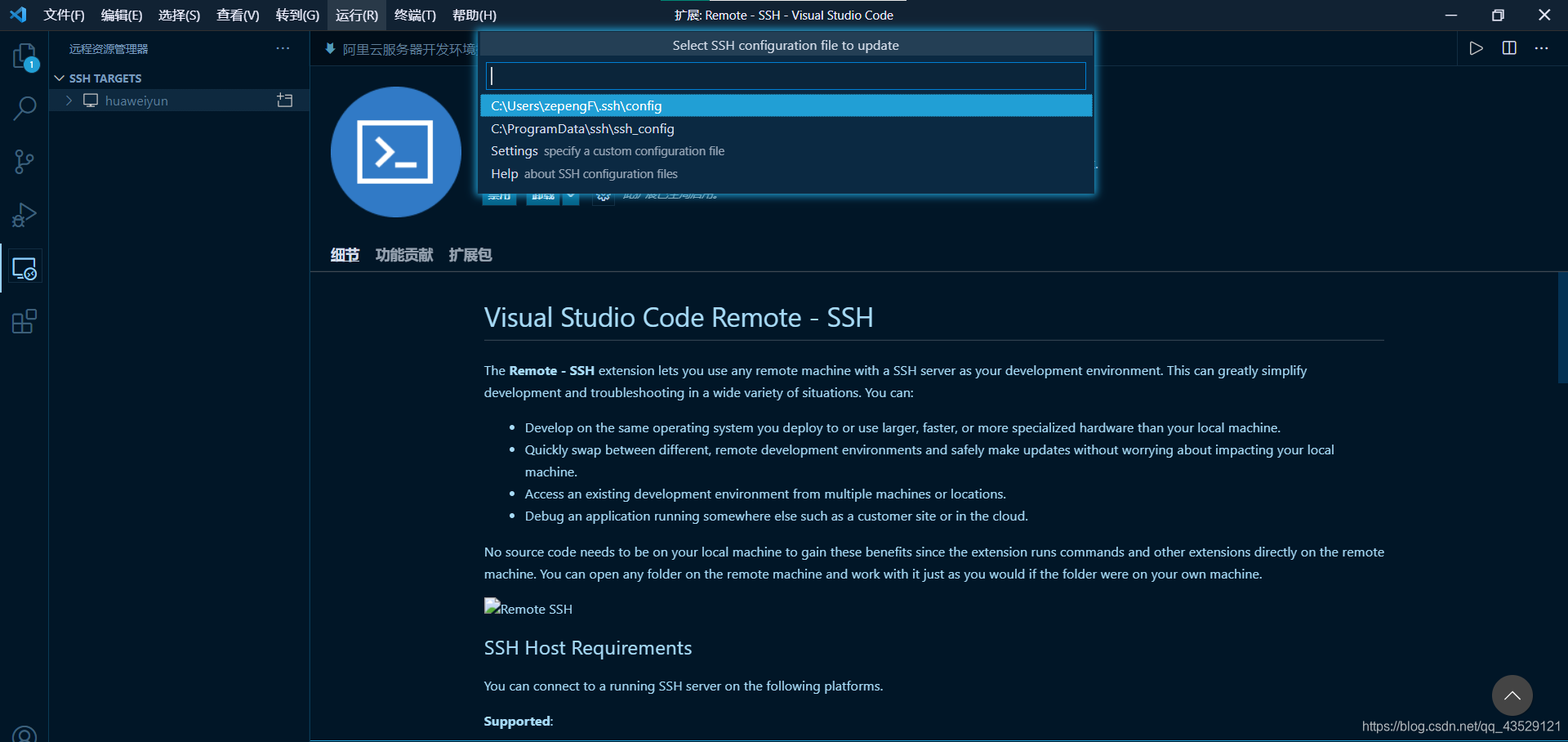Screen dimensions: 1568x742
Task: Switch to the 细节 tab
Action: click(x=345, y=255)
